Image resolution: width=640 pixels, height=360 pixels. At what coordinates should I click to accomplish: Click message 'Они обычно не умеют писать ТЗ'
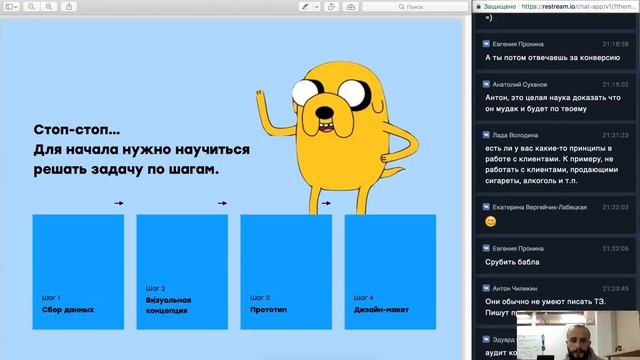[x=545, y=302]
